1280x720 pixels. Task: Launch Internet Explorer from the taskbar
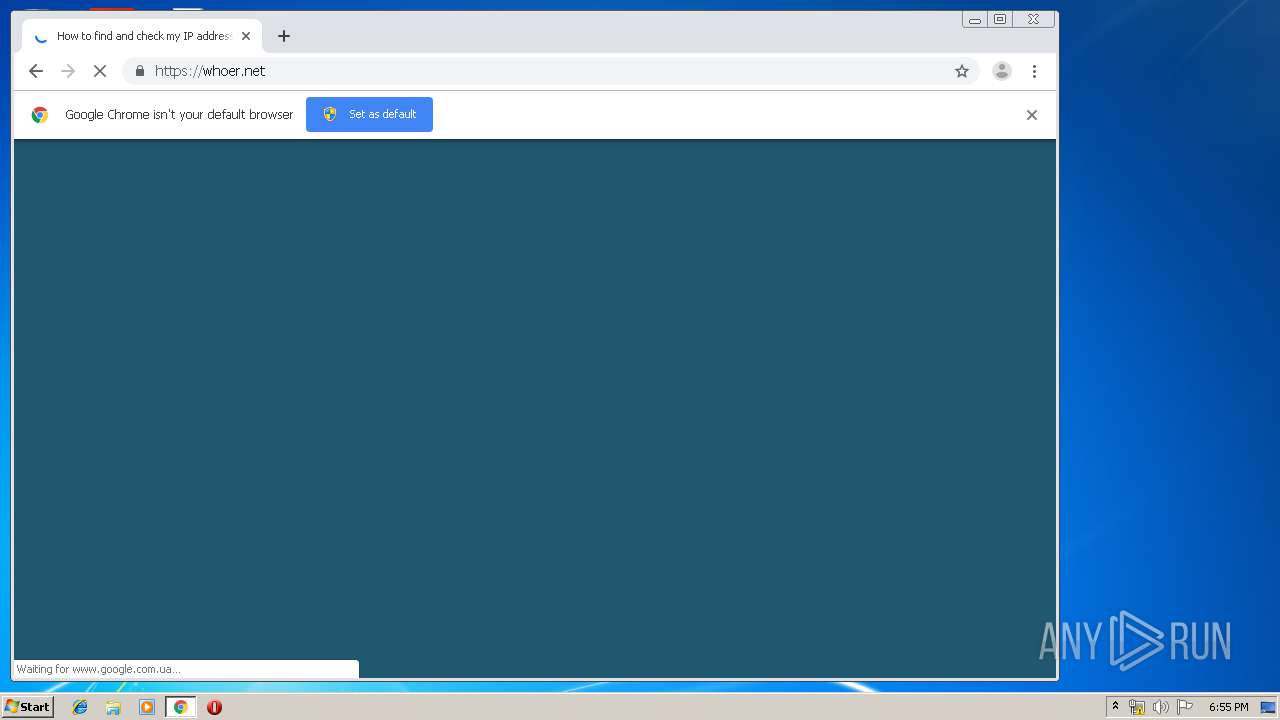click(80, 707)
